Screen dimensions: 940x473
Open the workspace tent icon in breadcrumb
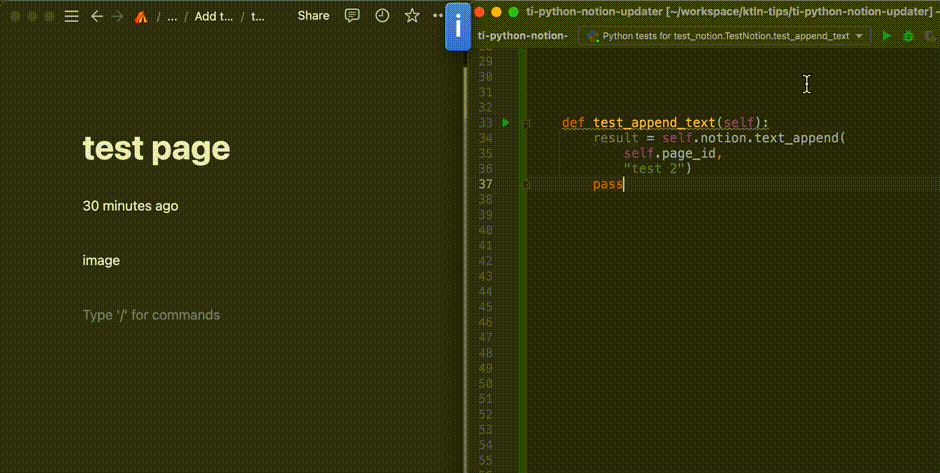[141, 17]
